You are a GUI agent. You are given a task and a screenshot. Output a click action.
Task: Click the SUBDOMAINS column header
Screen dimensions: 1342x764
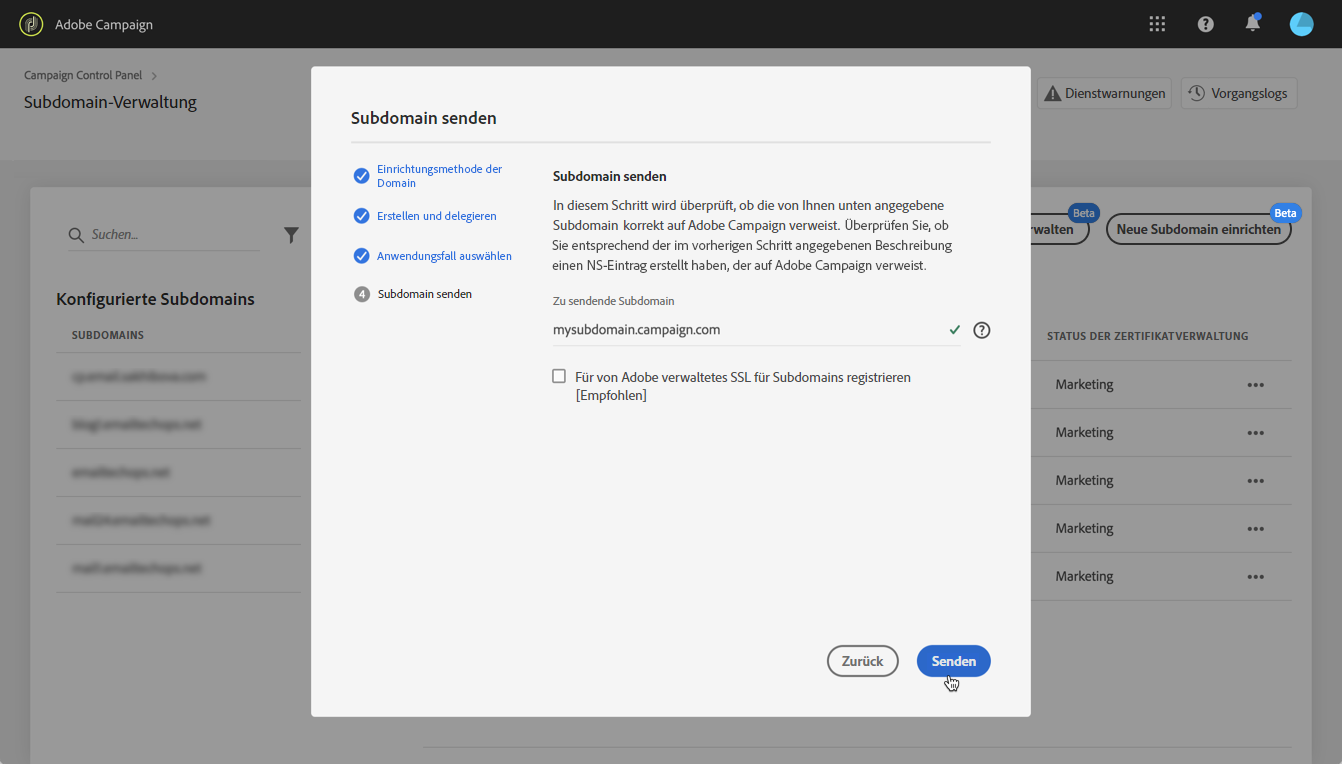click(108, 335)
